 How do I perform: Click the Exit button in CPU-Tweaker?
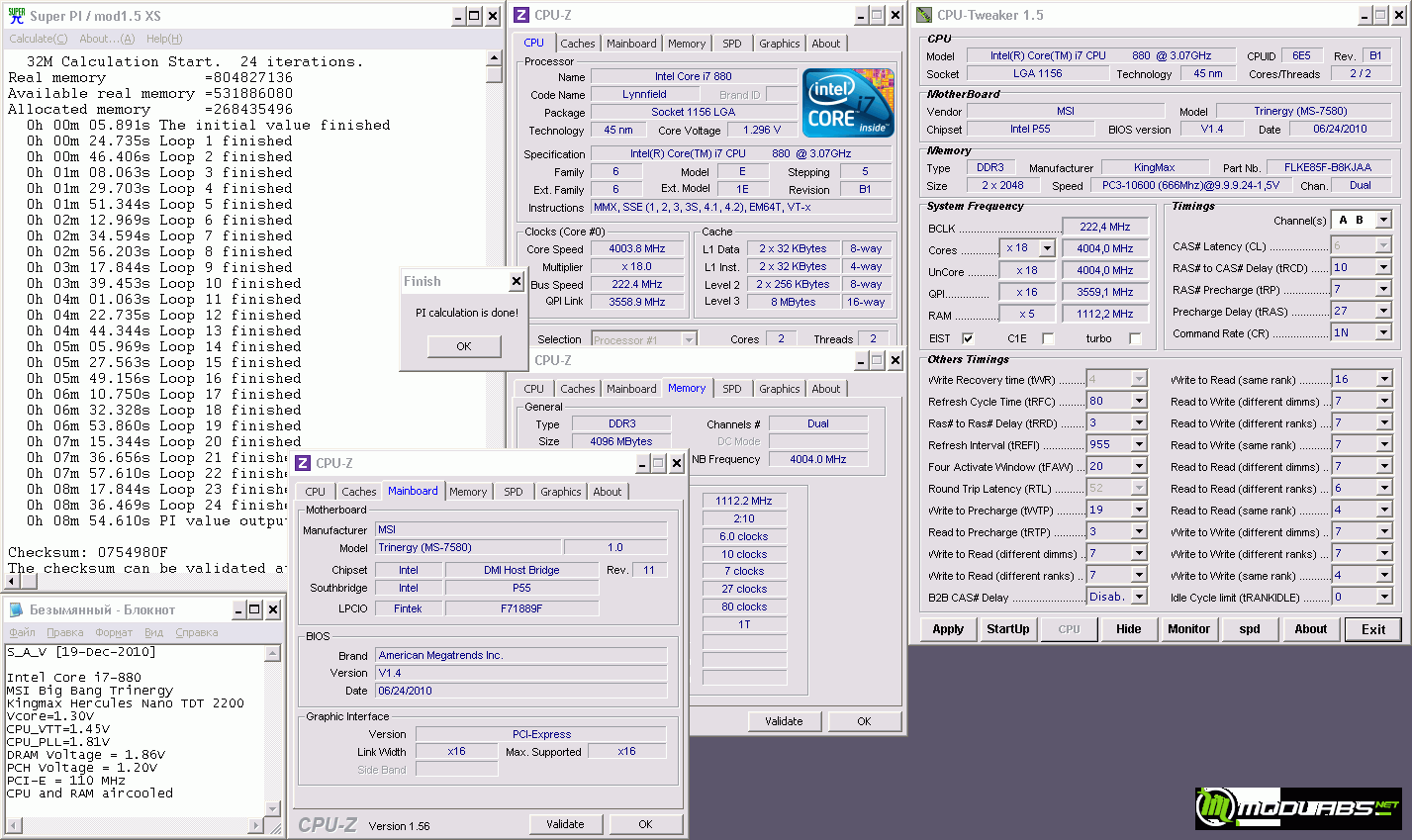(x=1373, y=629)
